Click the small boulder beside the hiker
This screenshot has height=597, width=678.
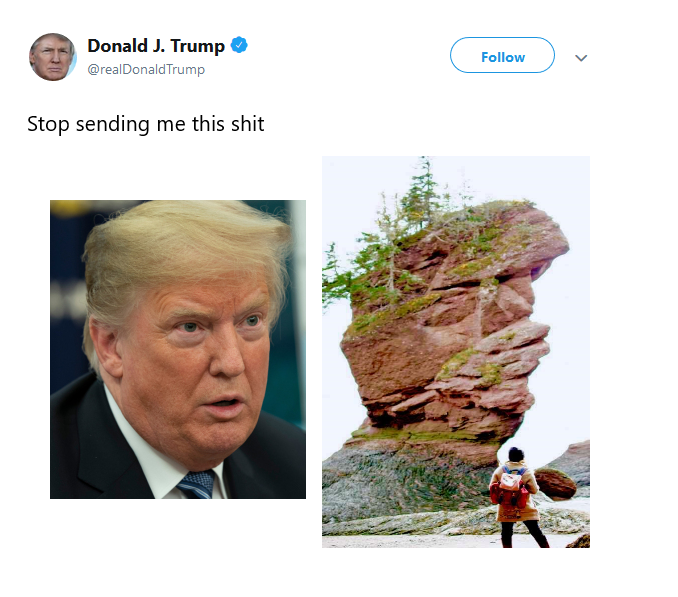(x=555, y=484)
